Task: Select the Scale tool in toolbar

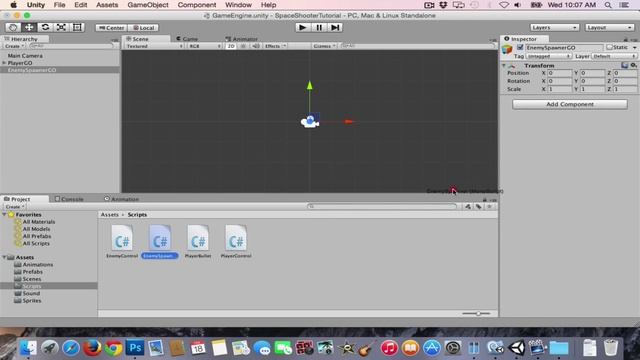Action: [61, 27]
